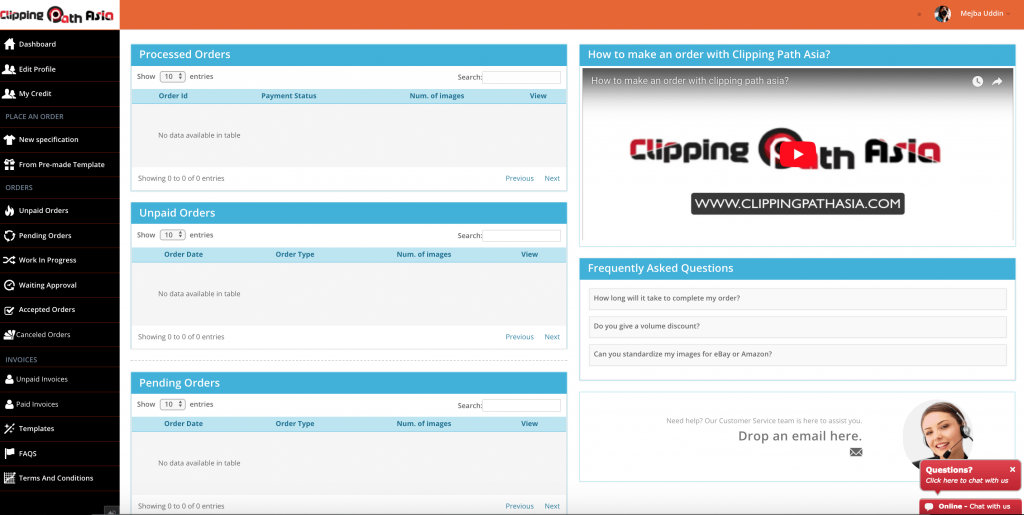Click the Terms And Conditions grid icon
The image size is (1024, 515).
9,478
